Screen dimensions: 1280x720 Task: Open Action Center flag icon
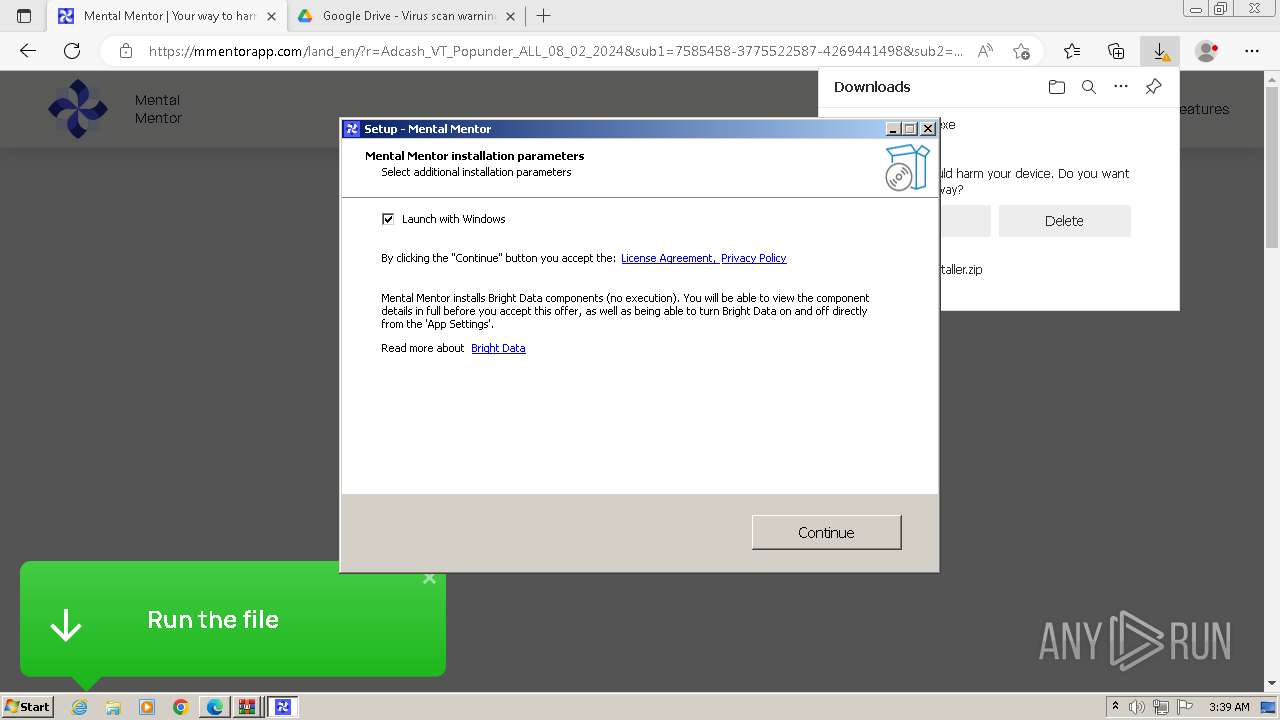pyautogui.click(x=1185, y=707)
